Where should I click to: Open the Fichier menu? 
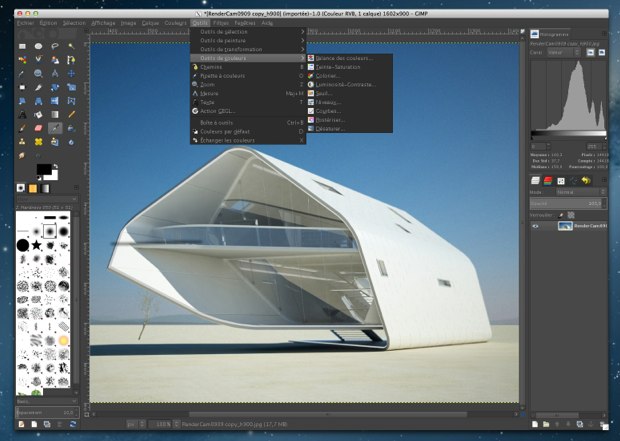(x=26, y=23)
